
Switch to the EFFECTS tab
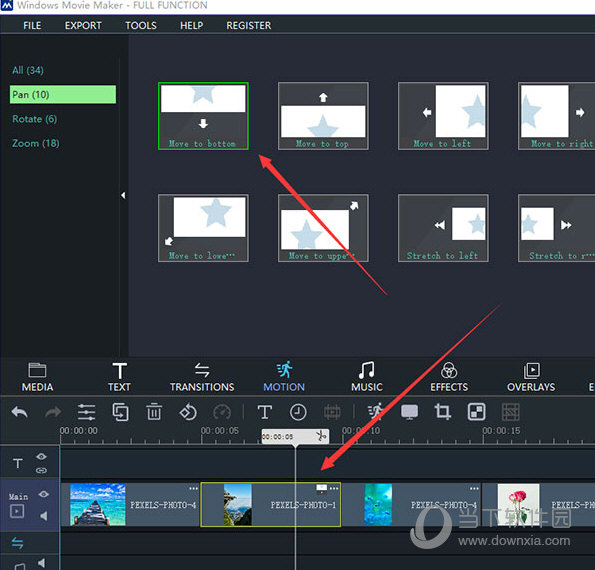coord(449,377)
